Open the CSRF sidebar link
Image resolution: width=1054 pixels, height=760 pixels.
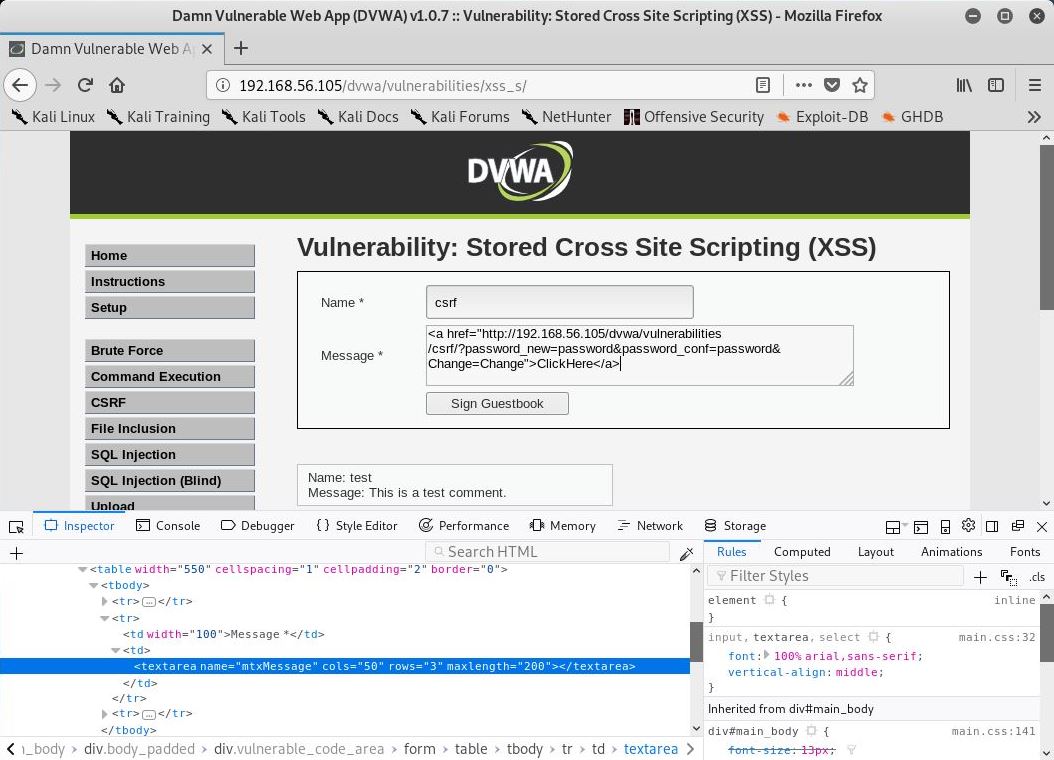click(x=170, y=403)
